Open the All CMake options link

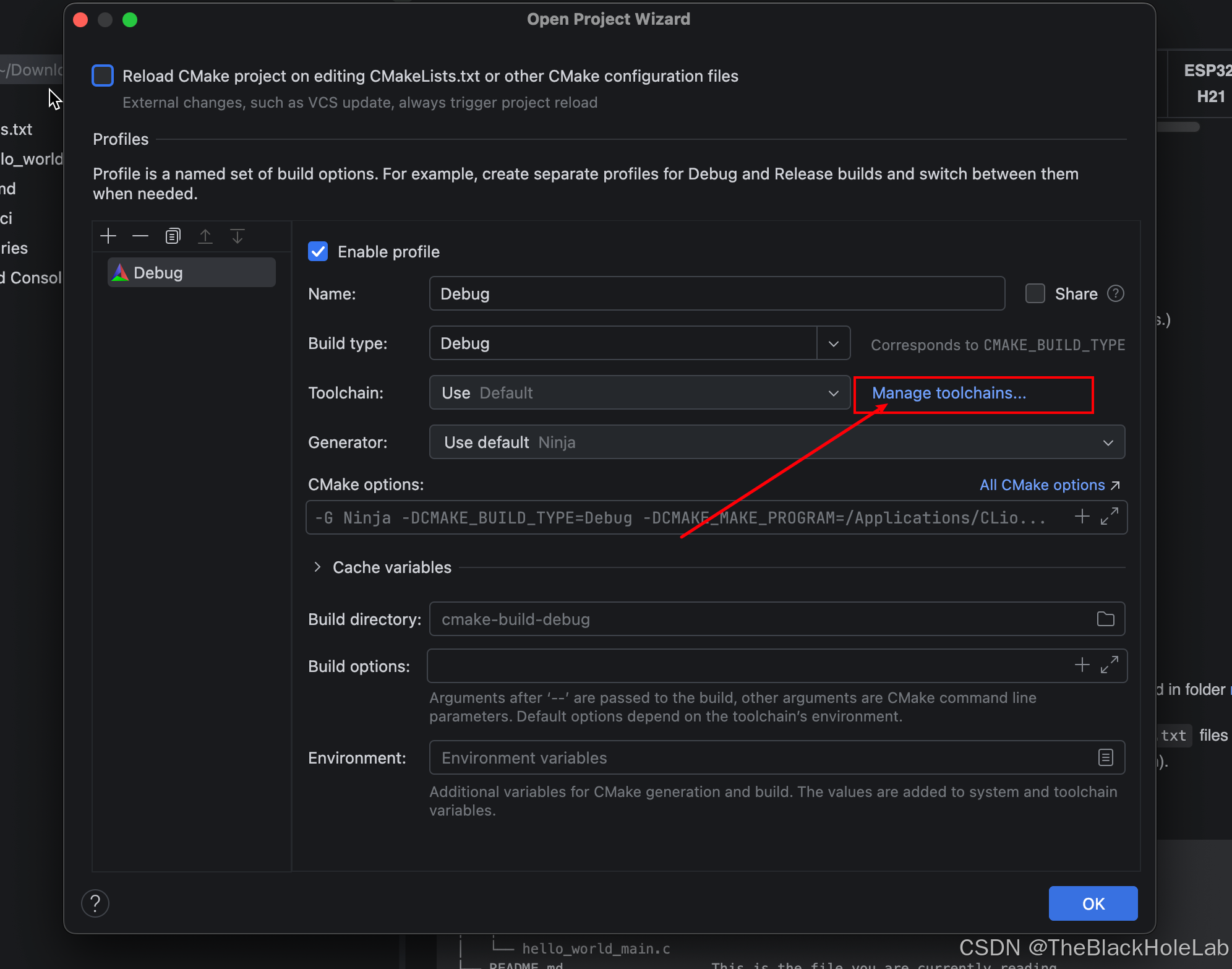click(x=1050, y=484)
